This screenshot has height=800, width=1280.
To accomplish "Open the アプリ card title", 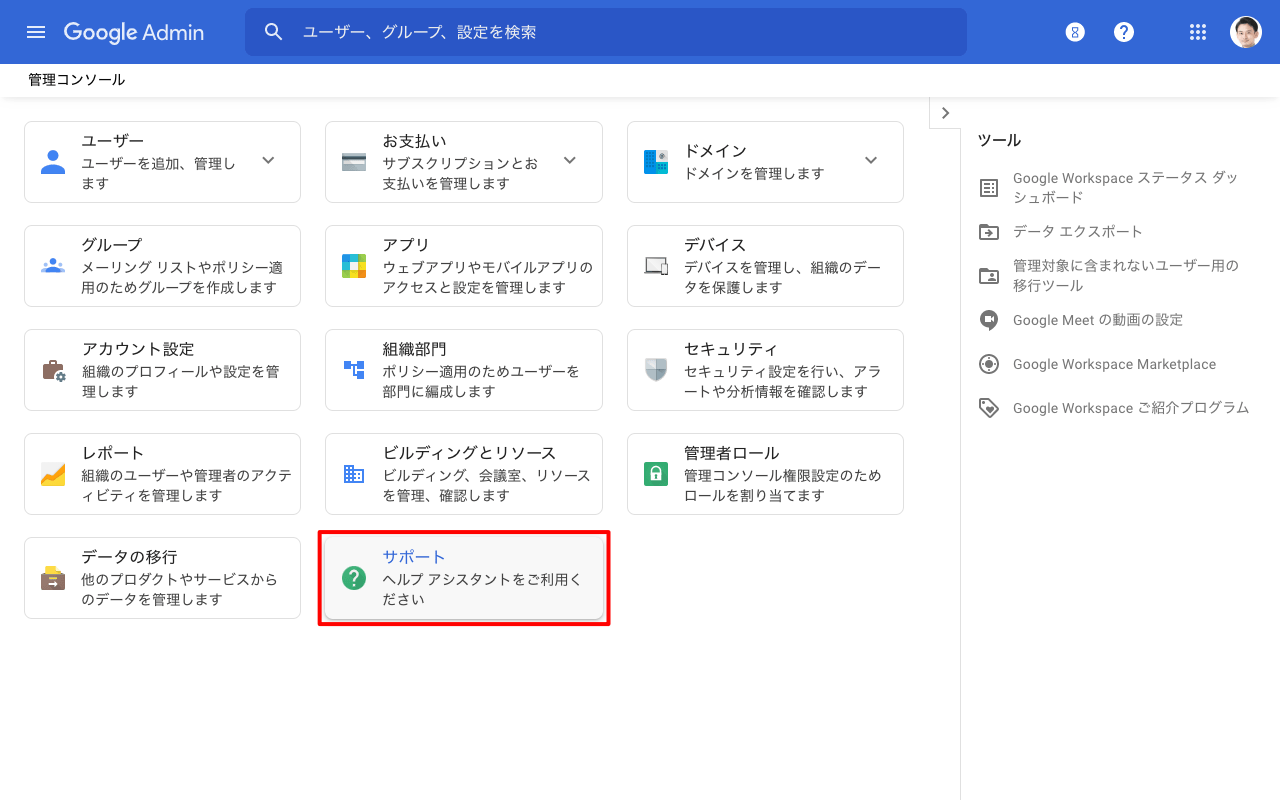I will pos(407,245).
